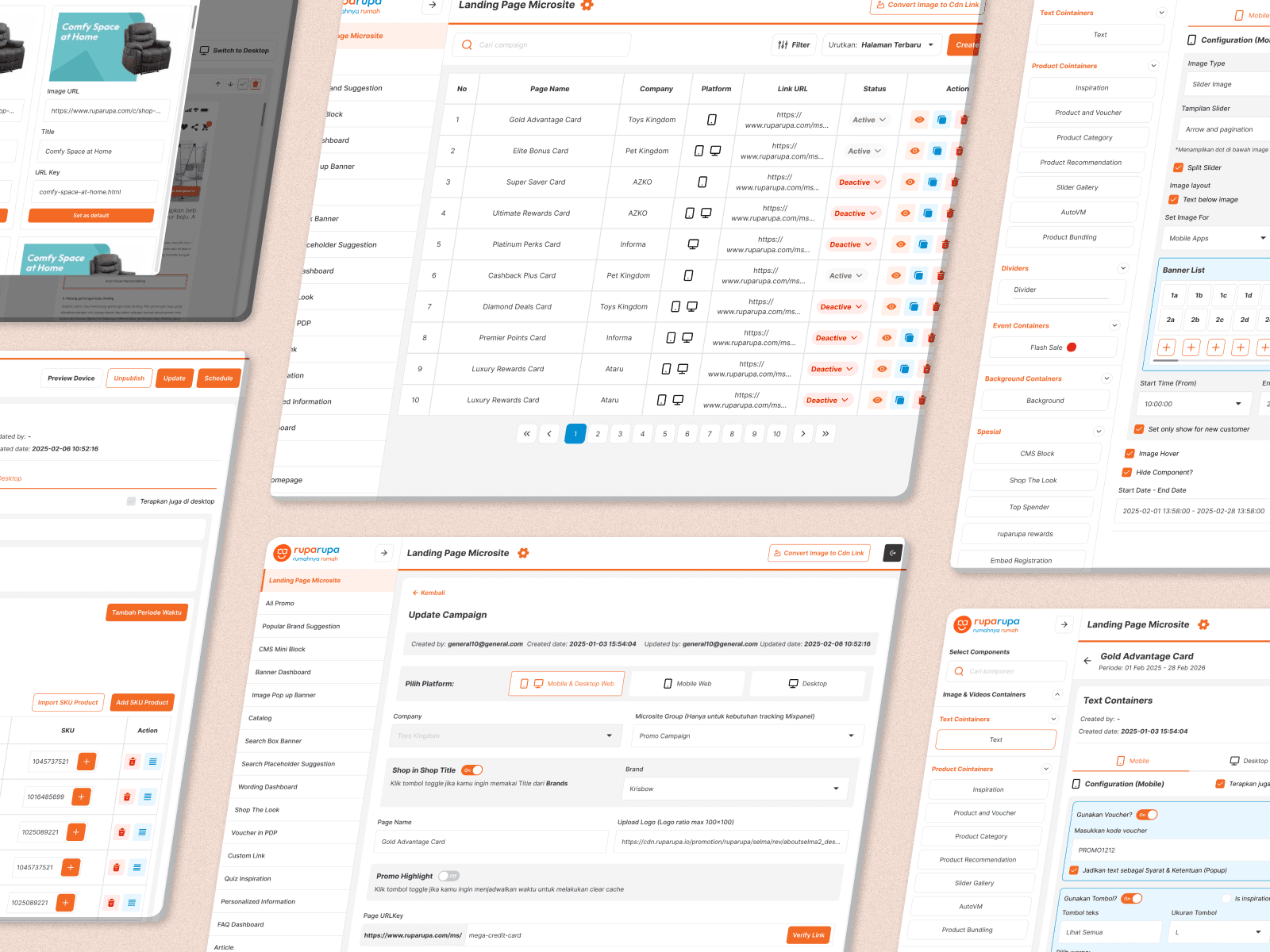This screenshot has width=1270, height=952.
Task: Open the Urutkan Halaman Terbaru dropdown
Action: 882,45
